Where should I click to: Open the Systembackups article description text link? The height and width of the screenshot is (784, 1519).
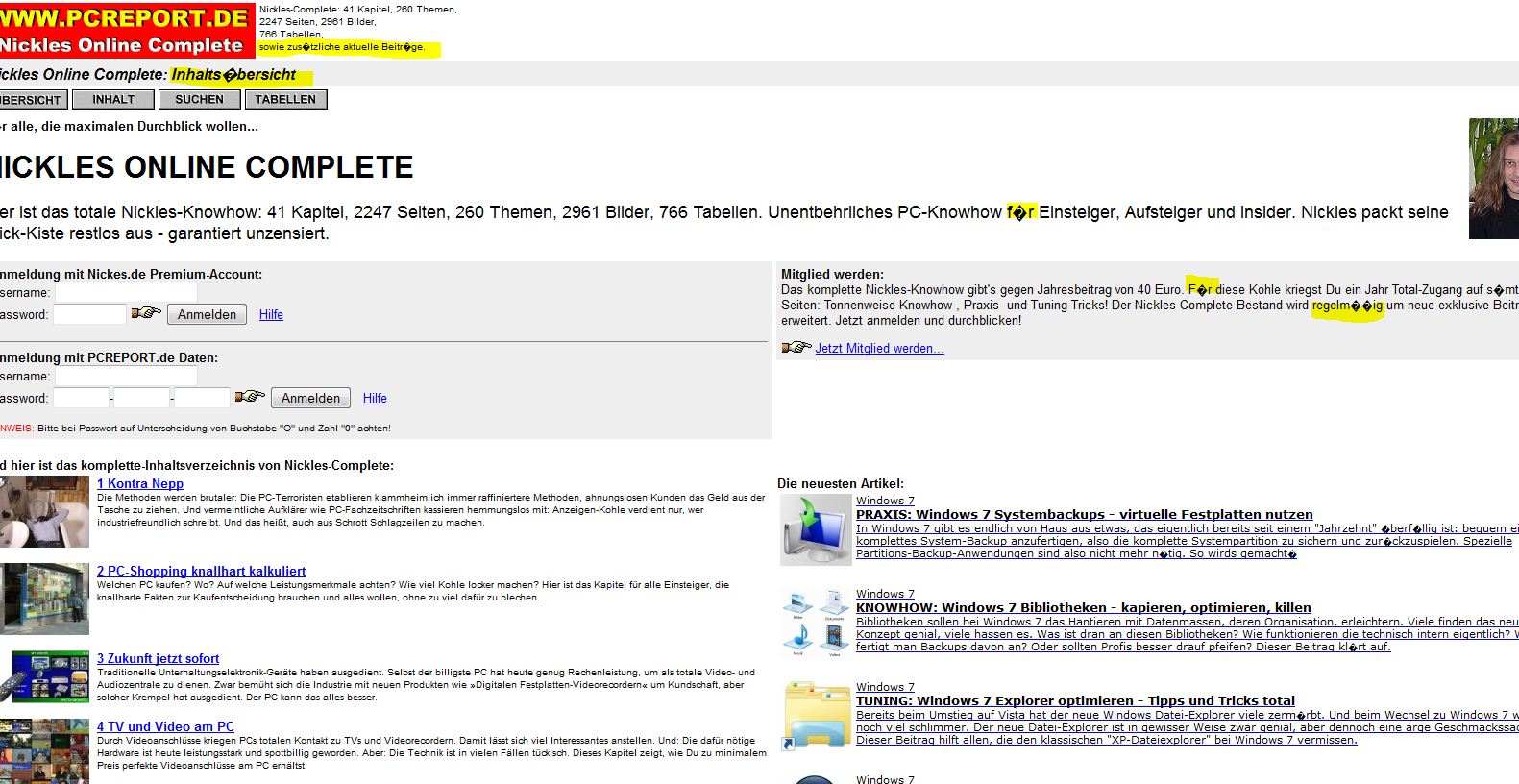click(x=1188, y=541)
